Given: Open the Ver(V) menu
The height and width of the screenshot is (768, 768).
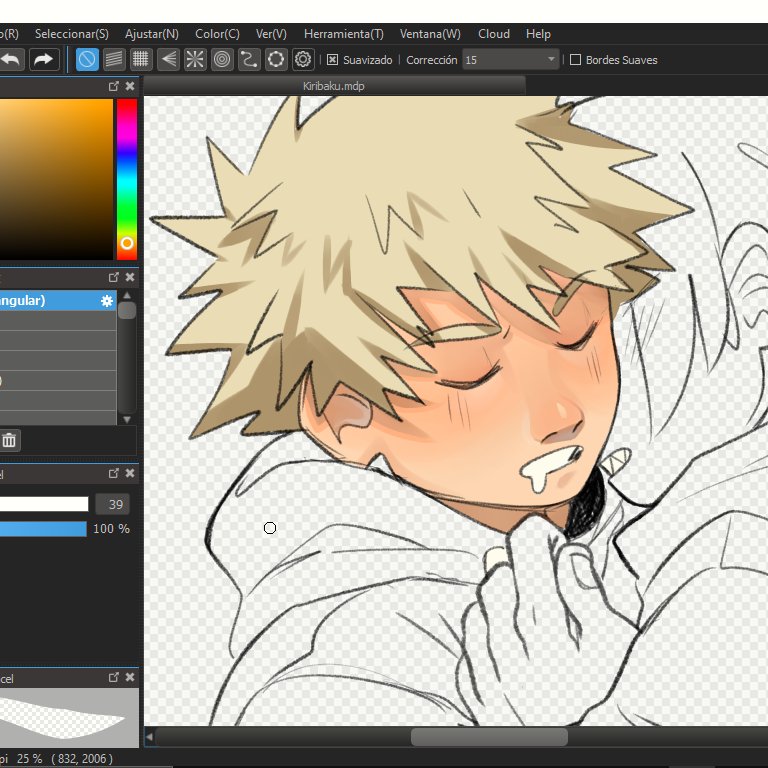Looking at the screenshot, I should 271,34.
